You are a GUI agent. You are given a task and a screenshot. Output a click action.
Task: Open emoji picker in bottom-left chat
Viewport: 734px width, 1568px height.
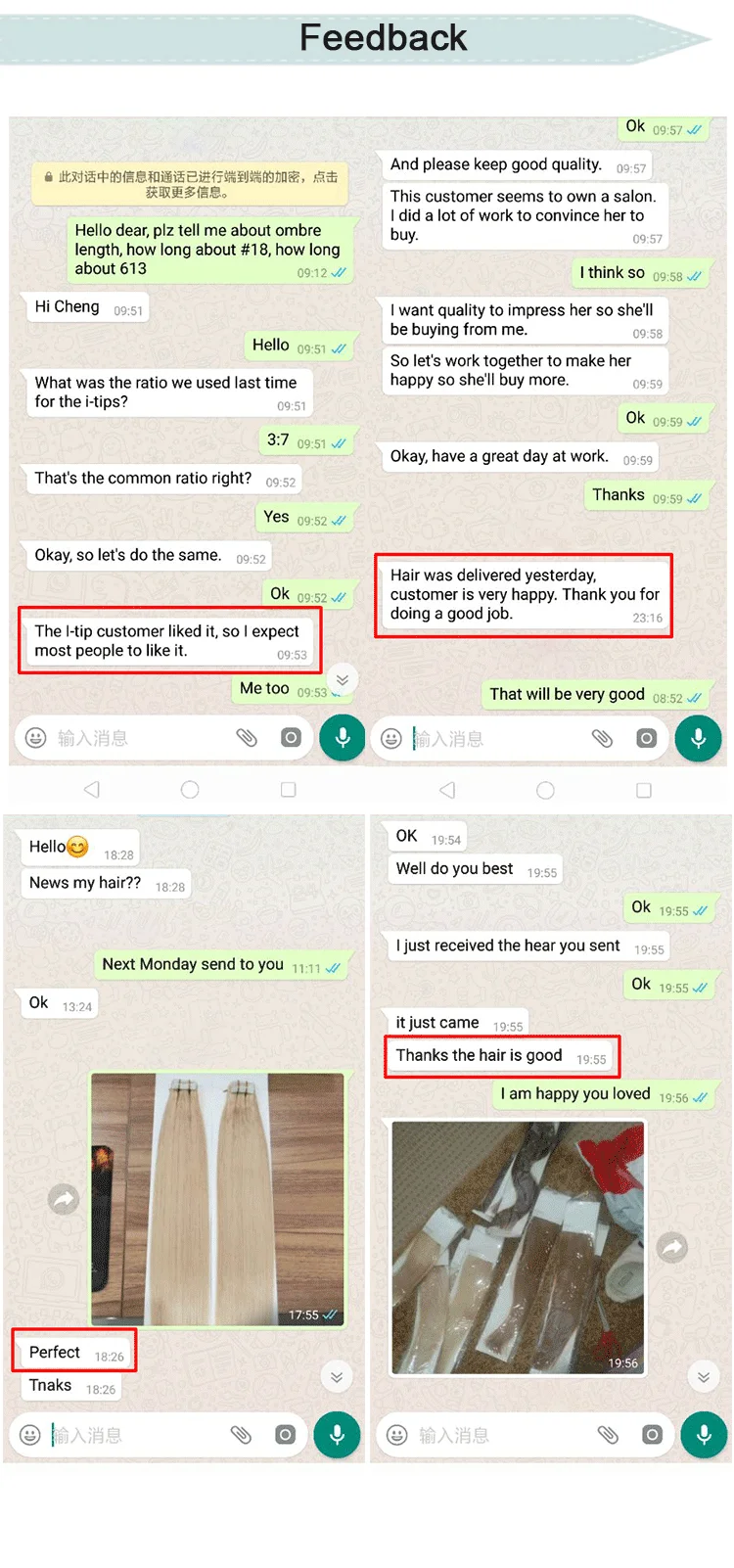pos(30,1435)
